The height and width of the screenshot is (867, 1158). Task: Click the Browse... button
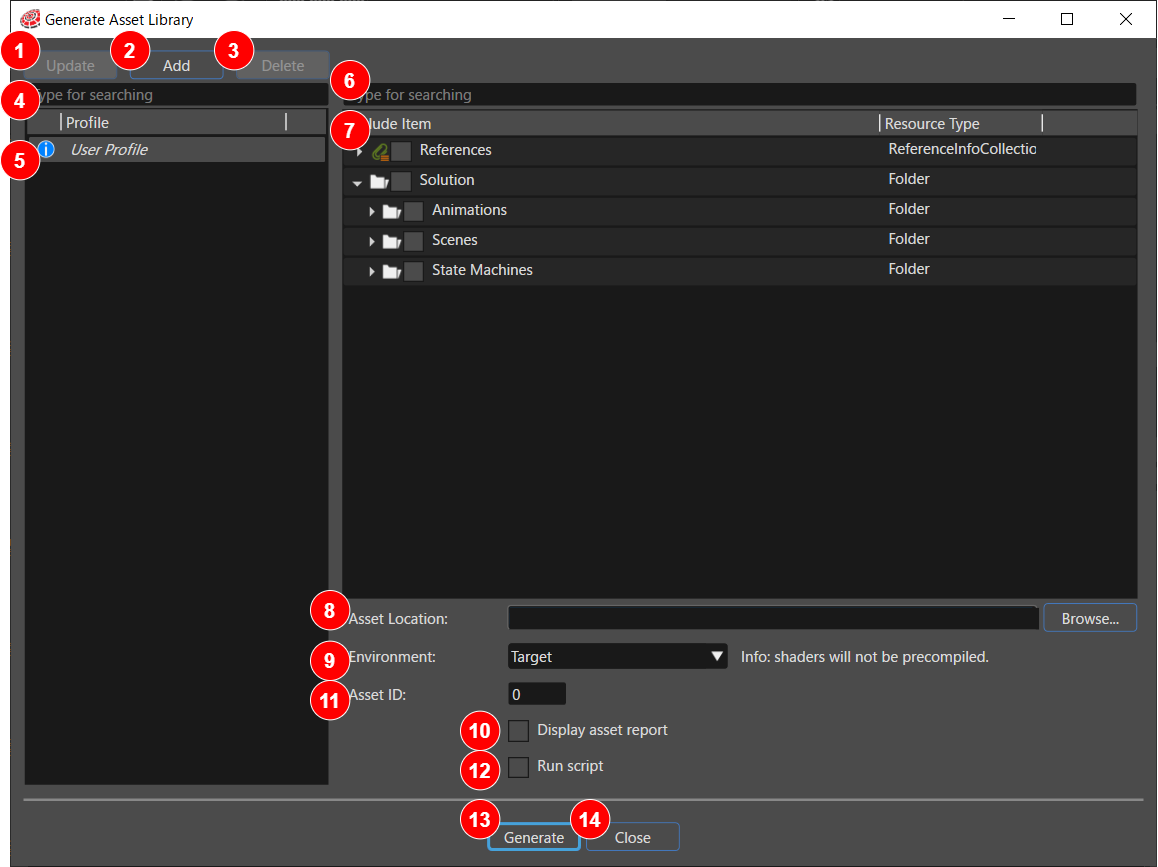click(1090, 619)
